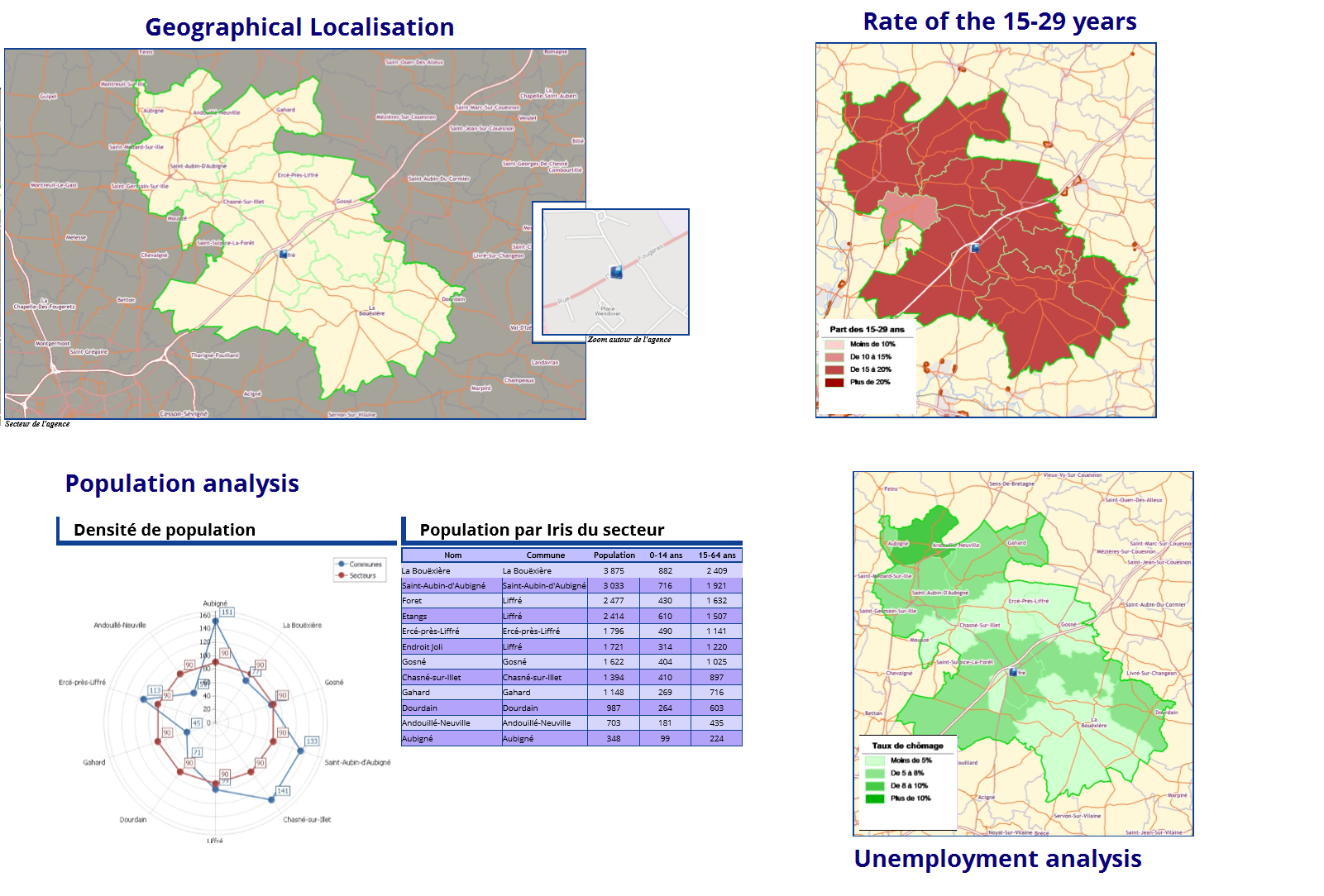Select 'Chasné-sur-Illet' in the Commune column
Viewport: 1324px width, 896px height.
tap(532, 677)
